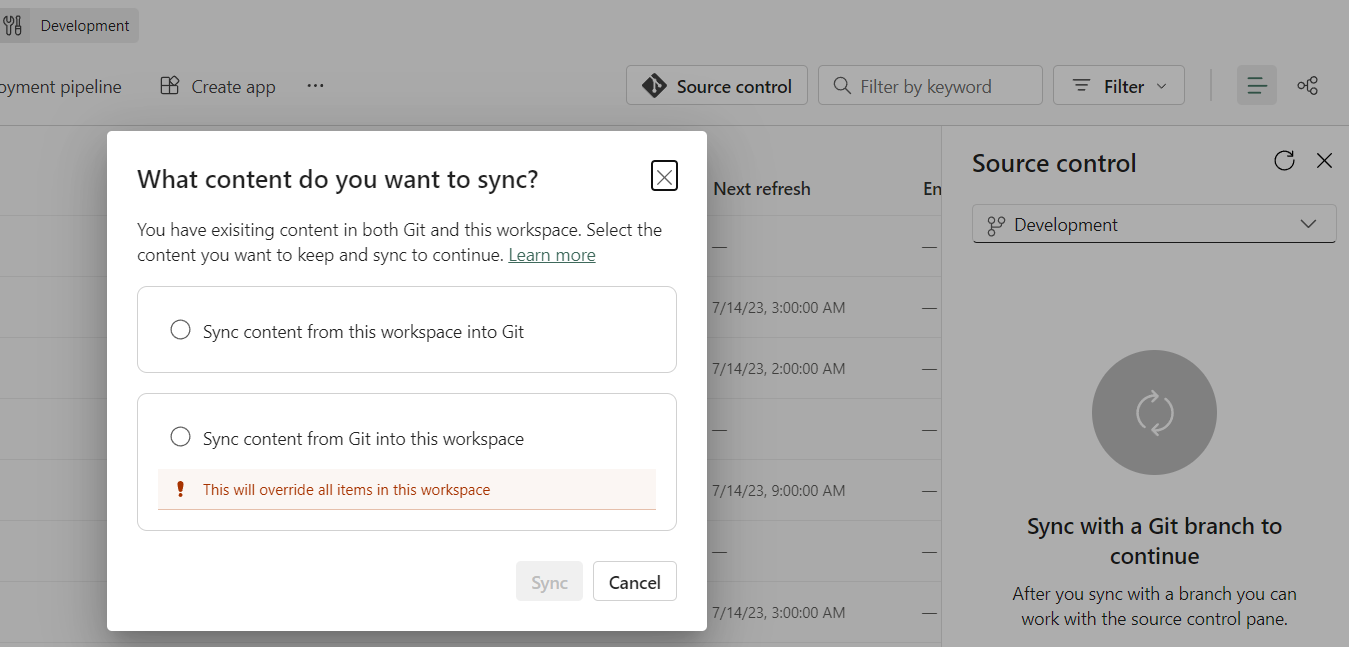Click the Source control pane title
Viewport: 1349px width, 647px height.
click(x=1054, y=163)
